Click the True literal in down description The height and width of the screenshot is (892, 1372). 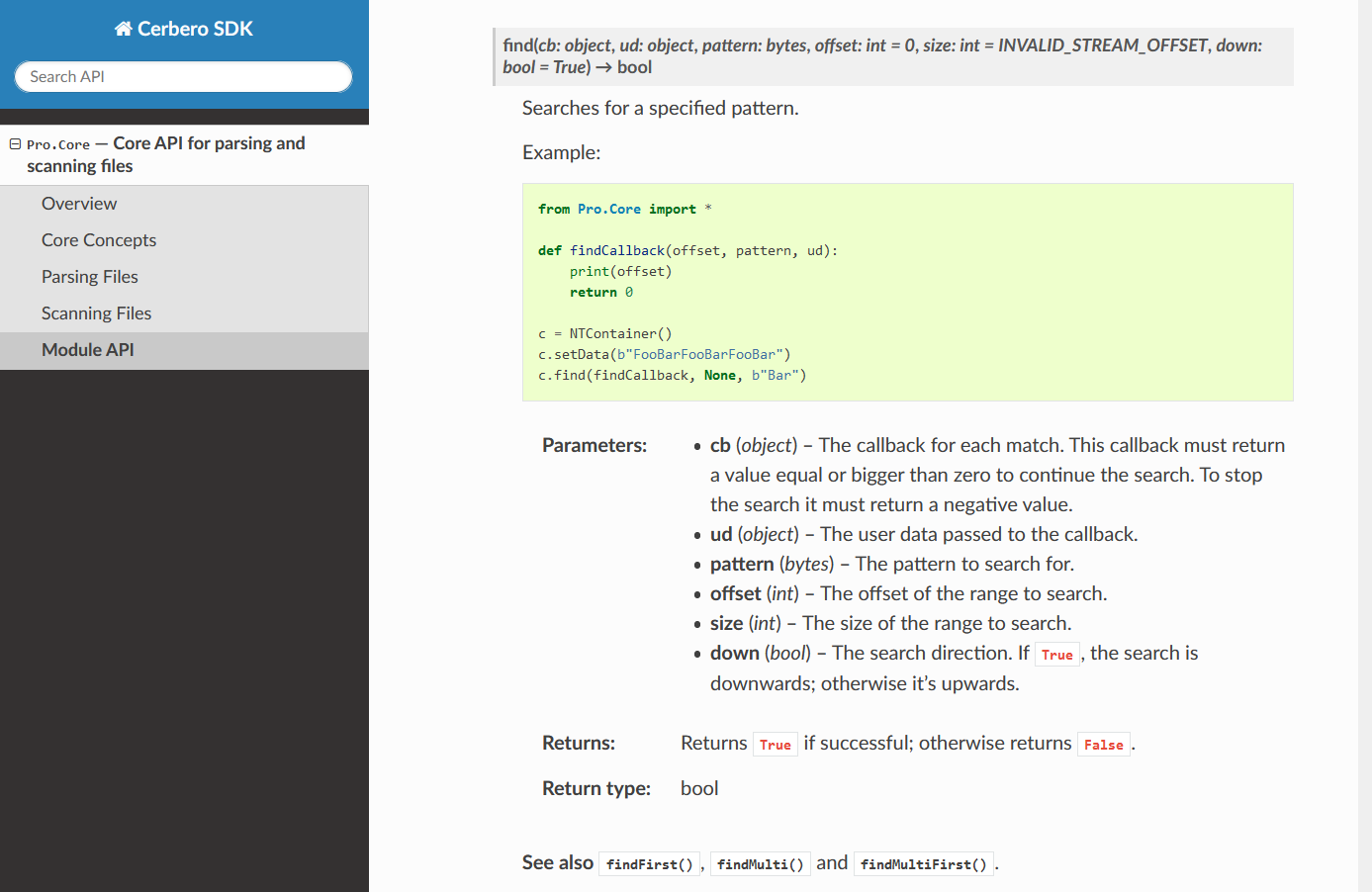[x=1056, y=655]
